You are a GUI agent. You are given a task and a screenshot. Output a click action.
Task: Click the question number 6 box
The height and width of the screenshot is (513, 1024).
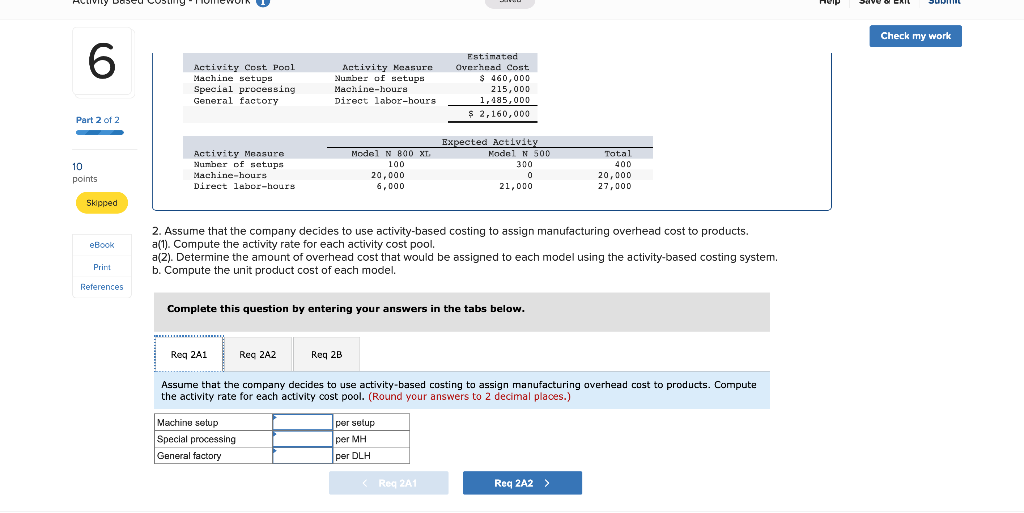tap(102, 62)
